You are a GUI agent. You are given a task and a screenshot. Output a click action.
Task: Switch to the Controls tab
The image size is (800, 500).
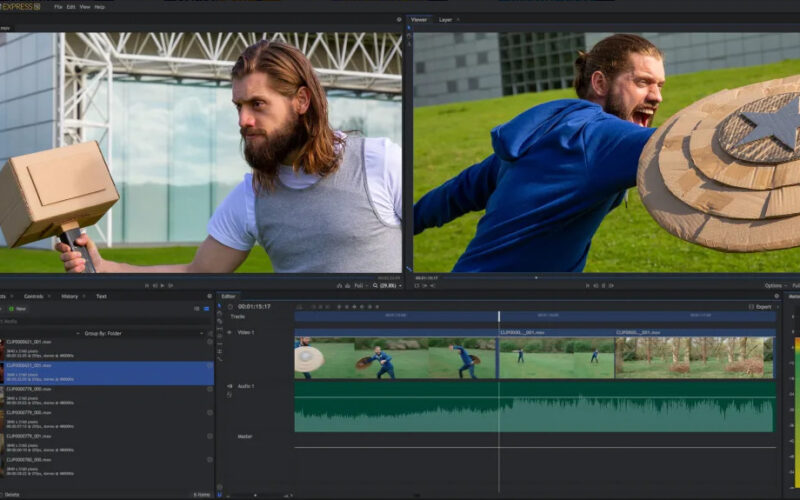(x=34, y=296)
